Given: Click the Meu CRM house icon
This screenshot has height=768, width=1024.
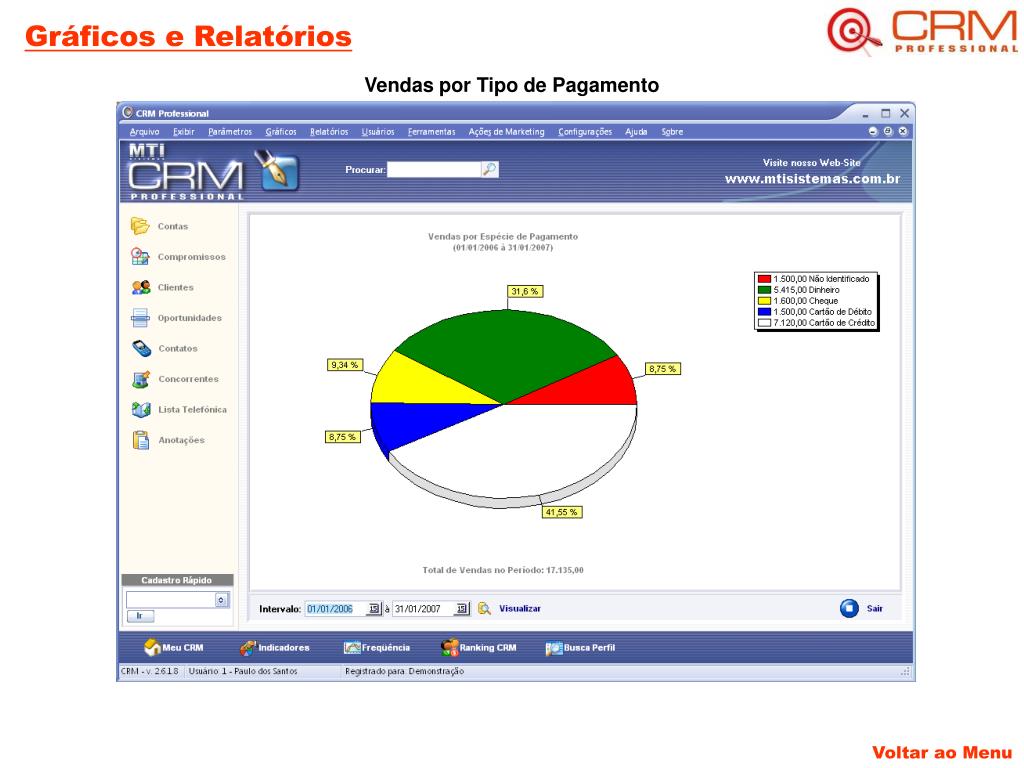Looking at the screenshot, I should (152, 647).
